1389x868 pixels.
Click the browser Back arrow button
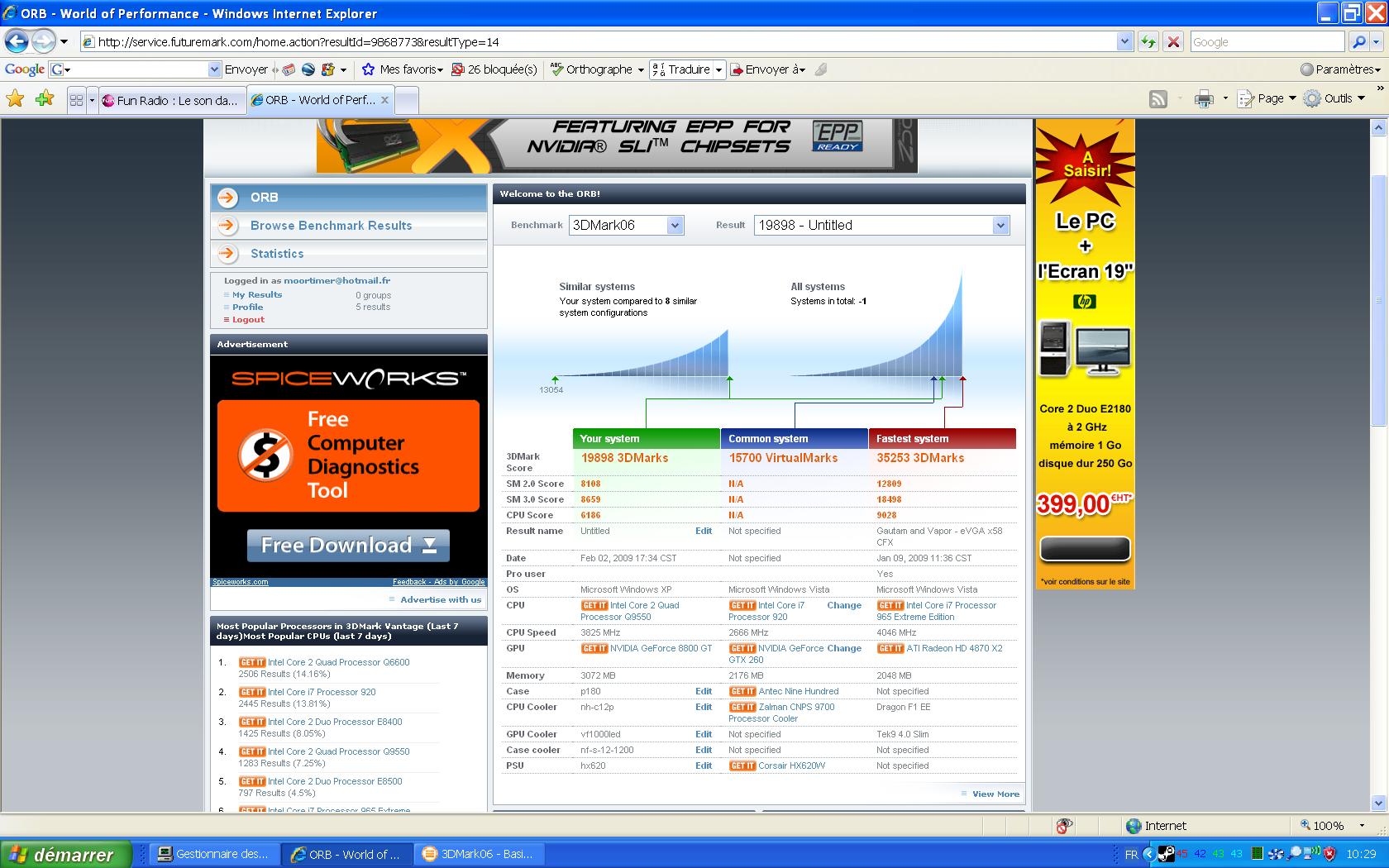click(17, 41)
